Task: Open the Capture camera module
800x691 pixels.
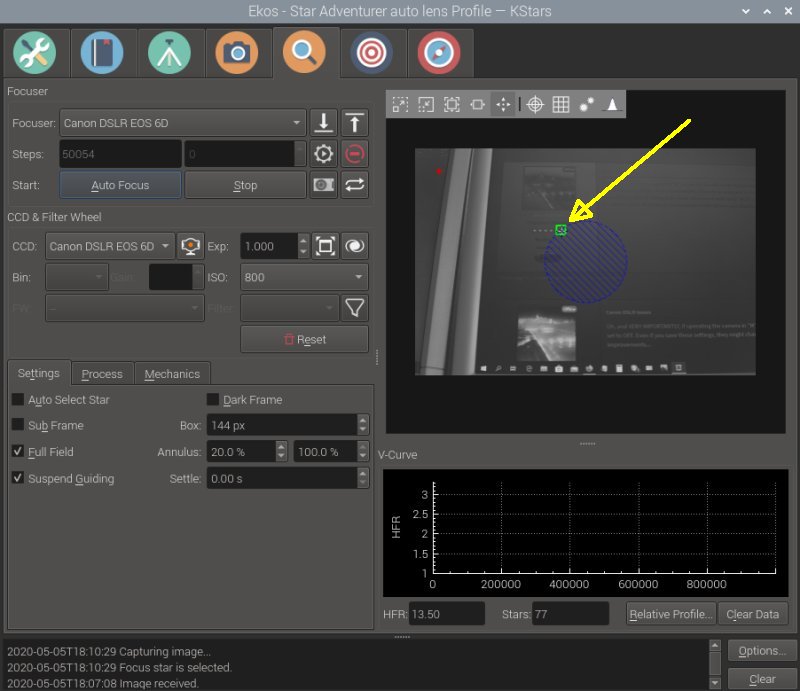Action: point(237,53)
